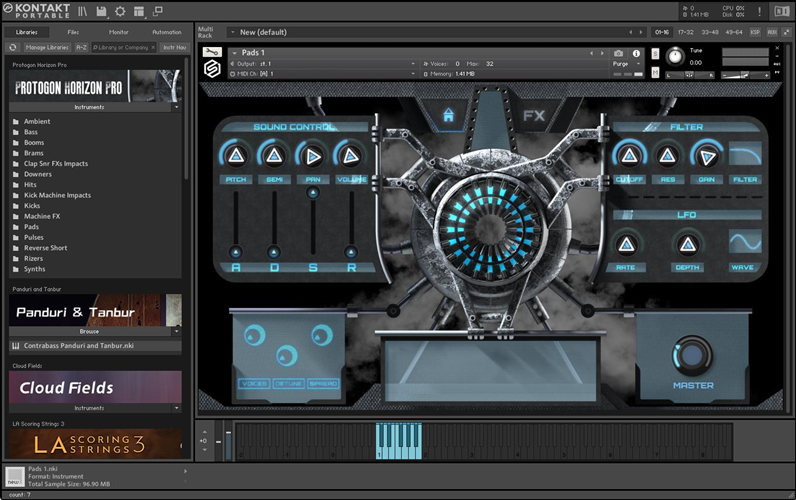Click the home icon on instrument panel
The width and height of the screenshot is (796, 500).
(449, 115)
